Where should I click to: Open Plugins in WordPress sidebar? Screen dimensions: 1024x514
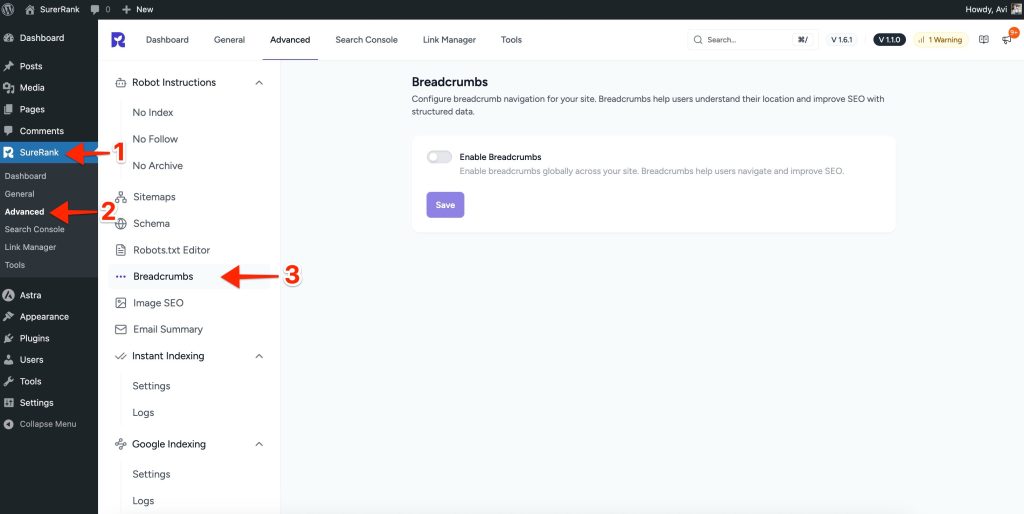coord(34,338)
